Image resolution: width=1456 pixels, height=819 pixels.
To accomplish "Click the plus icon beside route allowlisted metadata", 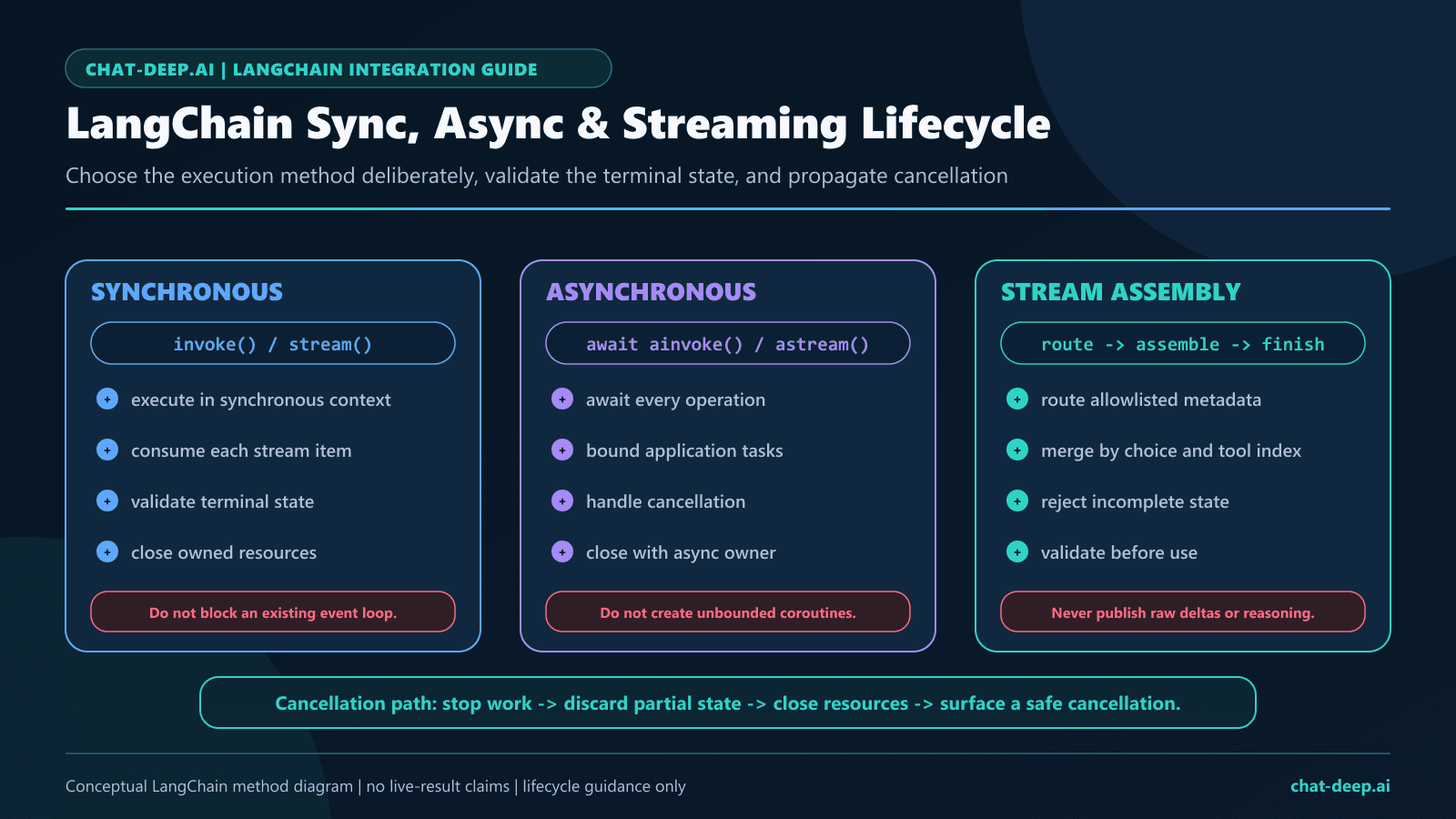I will coord(1017,399).
